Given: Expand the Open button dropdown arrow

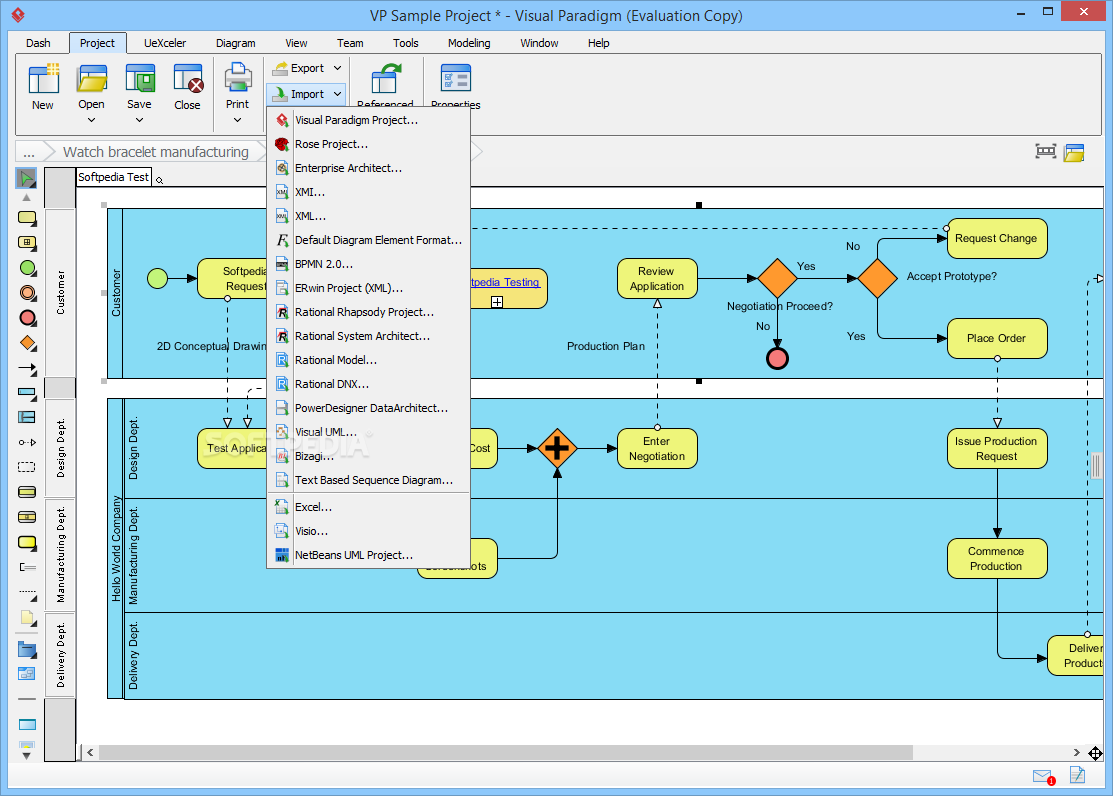Looking at the screenshot, I should coord(91,120).
